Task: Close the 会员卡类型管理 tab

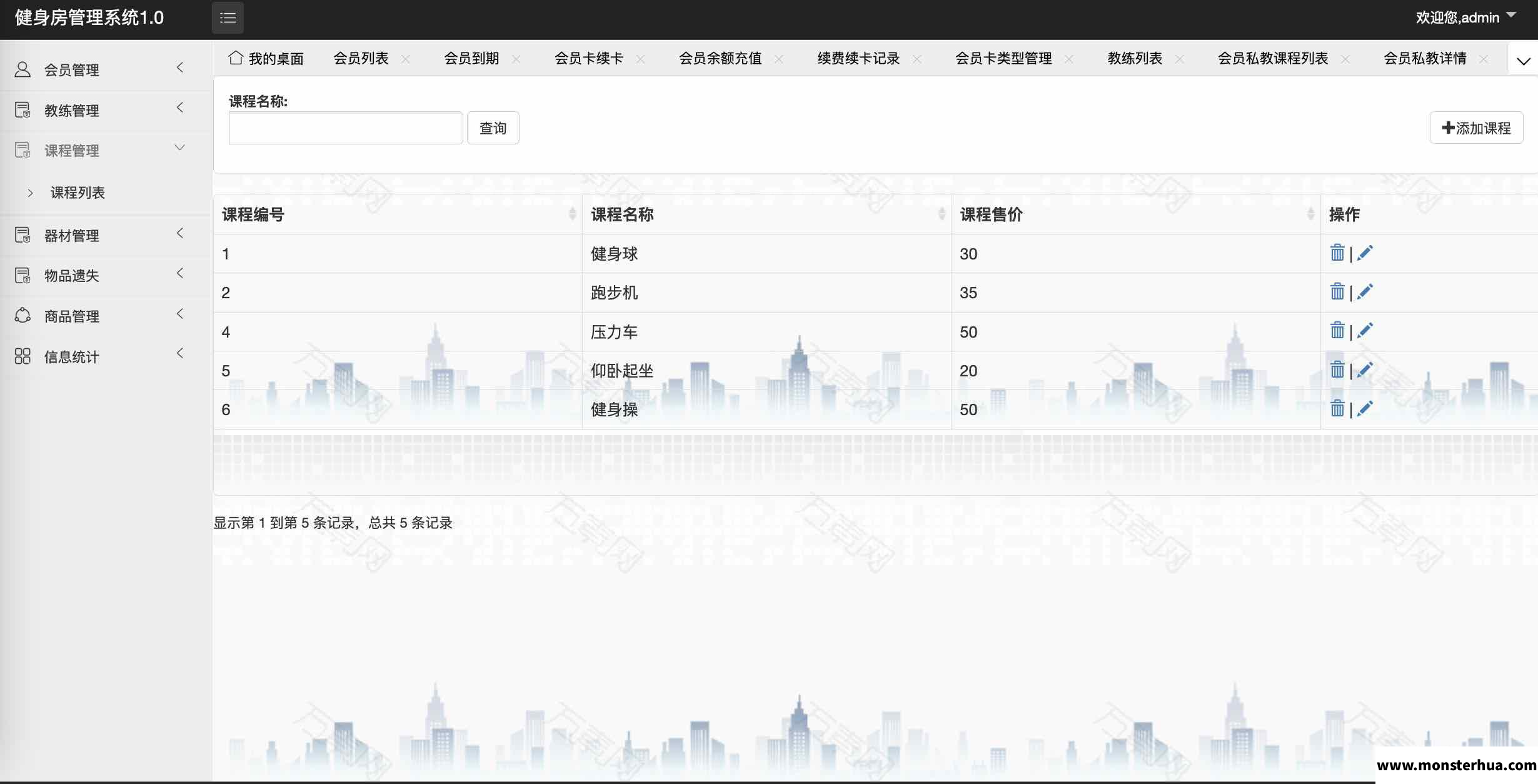Action: click(x=1069, y=59)
